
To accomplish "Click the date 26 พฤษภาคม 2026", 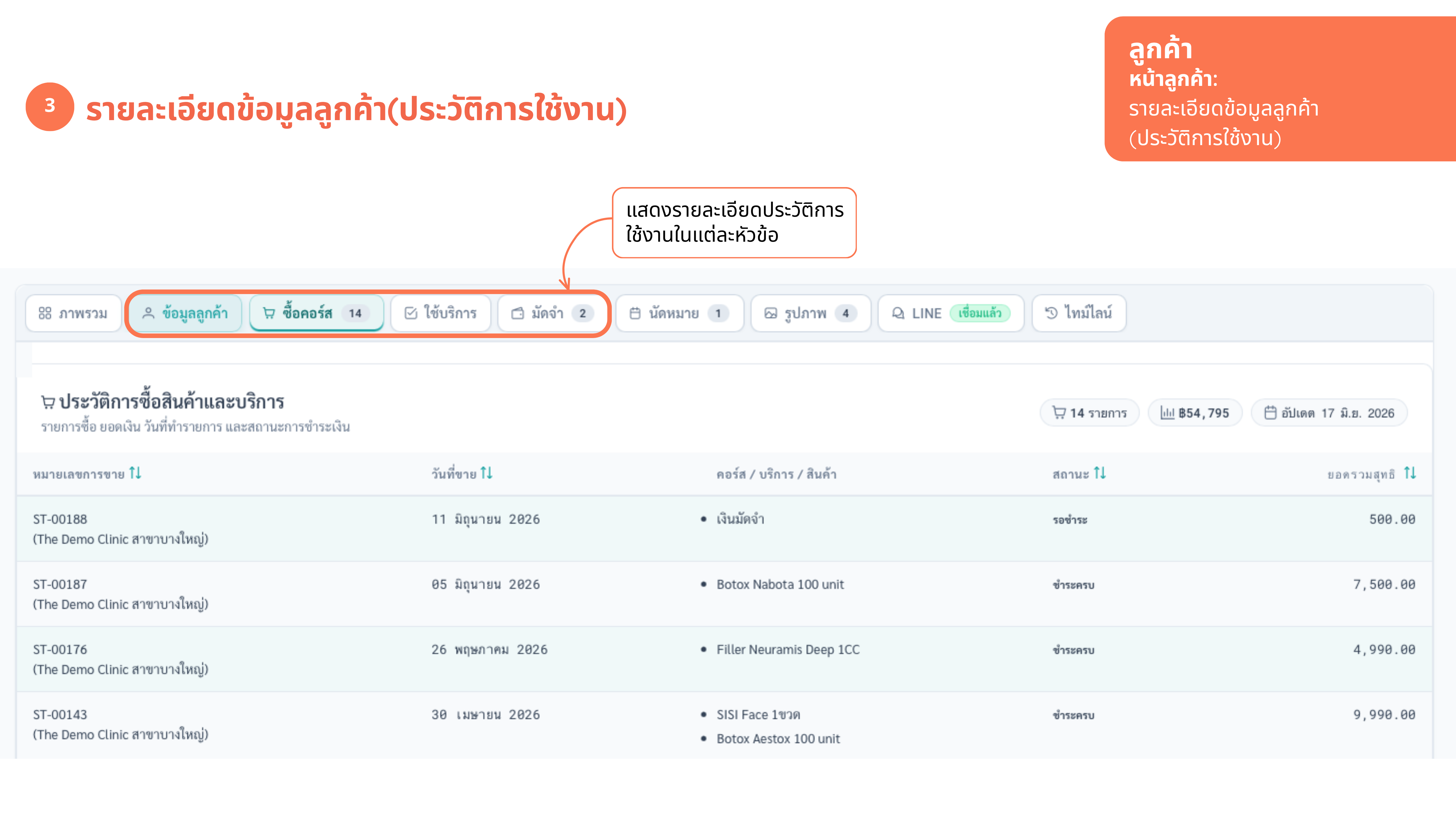I will click(x=489, y=649).
